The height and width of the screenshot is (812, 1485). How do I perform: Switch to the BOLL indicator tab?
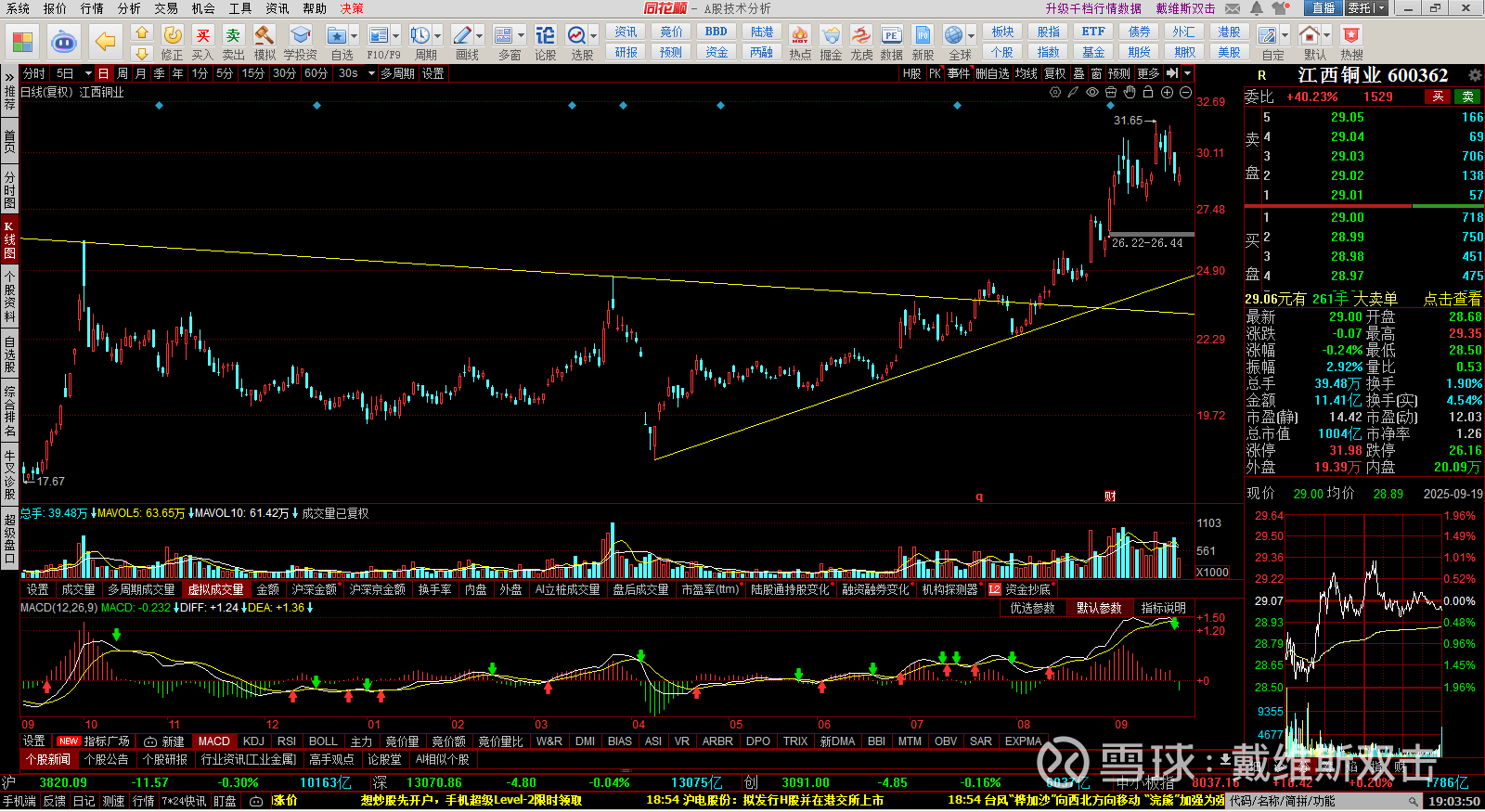coord(323,741)
